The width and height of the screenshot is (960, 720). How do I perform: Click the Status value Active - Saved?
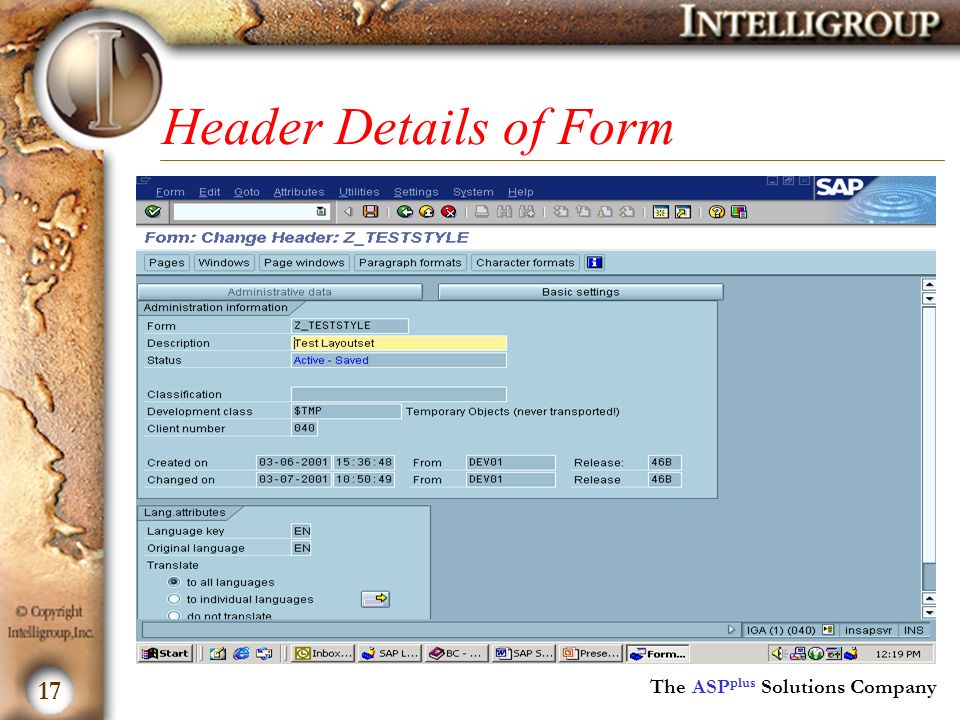tap(399, 360)
